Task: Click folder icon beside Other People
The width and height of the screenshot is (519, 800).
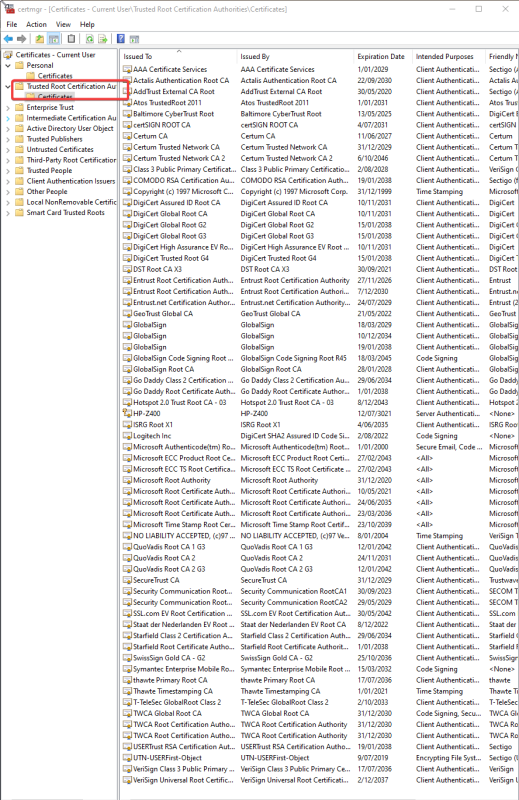Action: pyautogui.click(x=19, y=191)
